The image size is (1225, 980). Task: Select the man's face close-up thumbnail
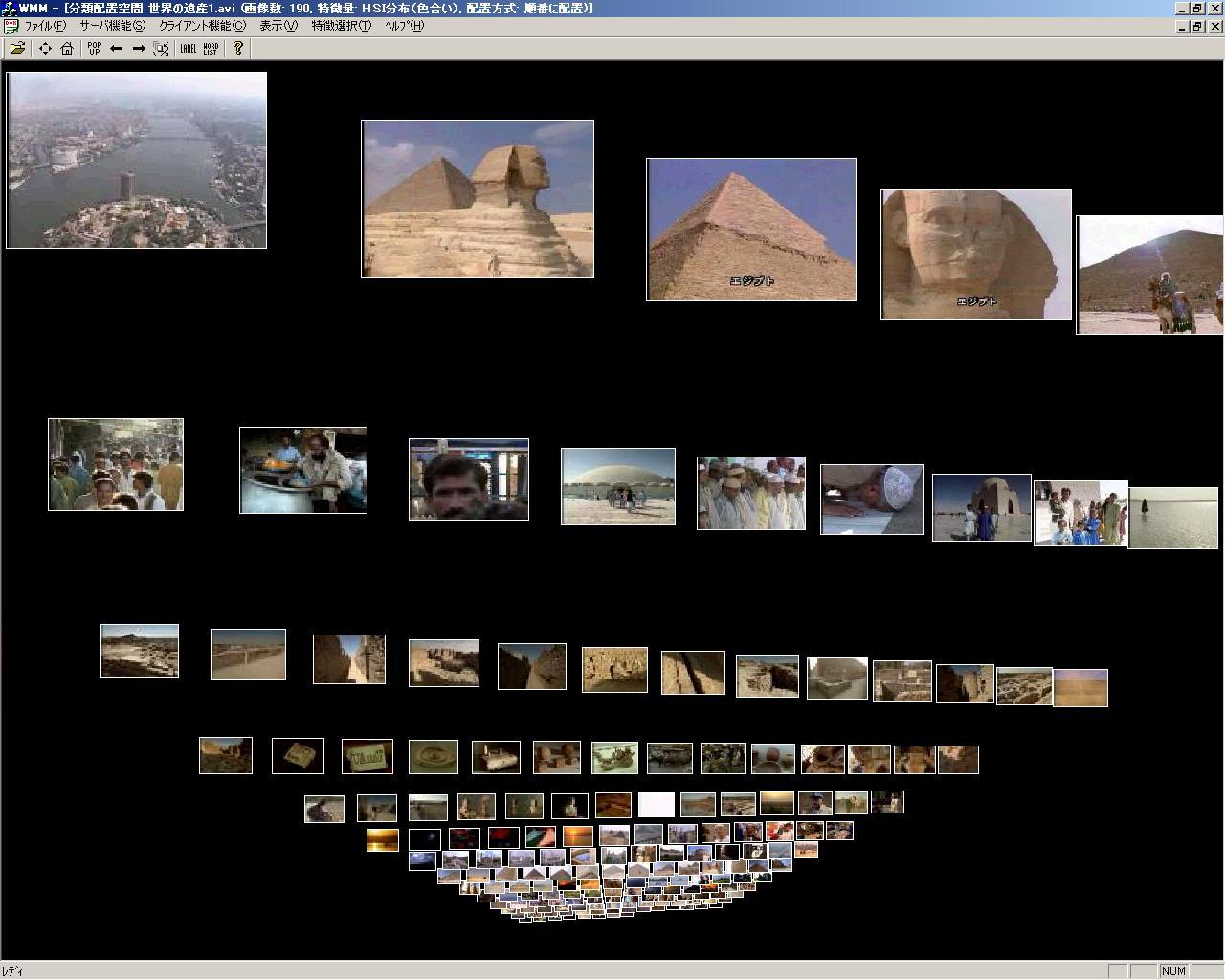pyautogui.click(x=469, y=479)
